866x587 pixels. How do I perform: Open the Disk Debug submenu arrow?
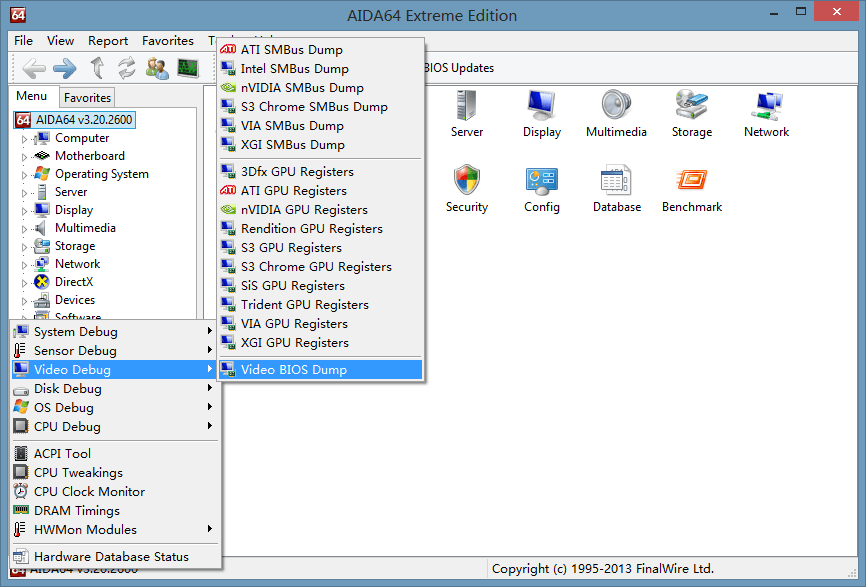(x=210, y=388)
